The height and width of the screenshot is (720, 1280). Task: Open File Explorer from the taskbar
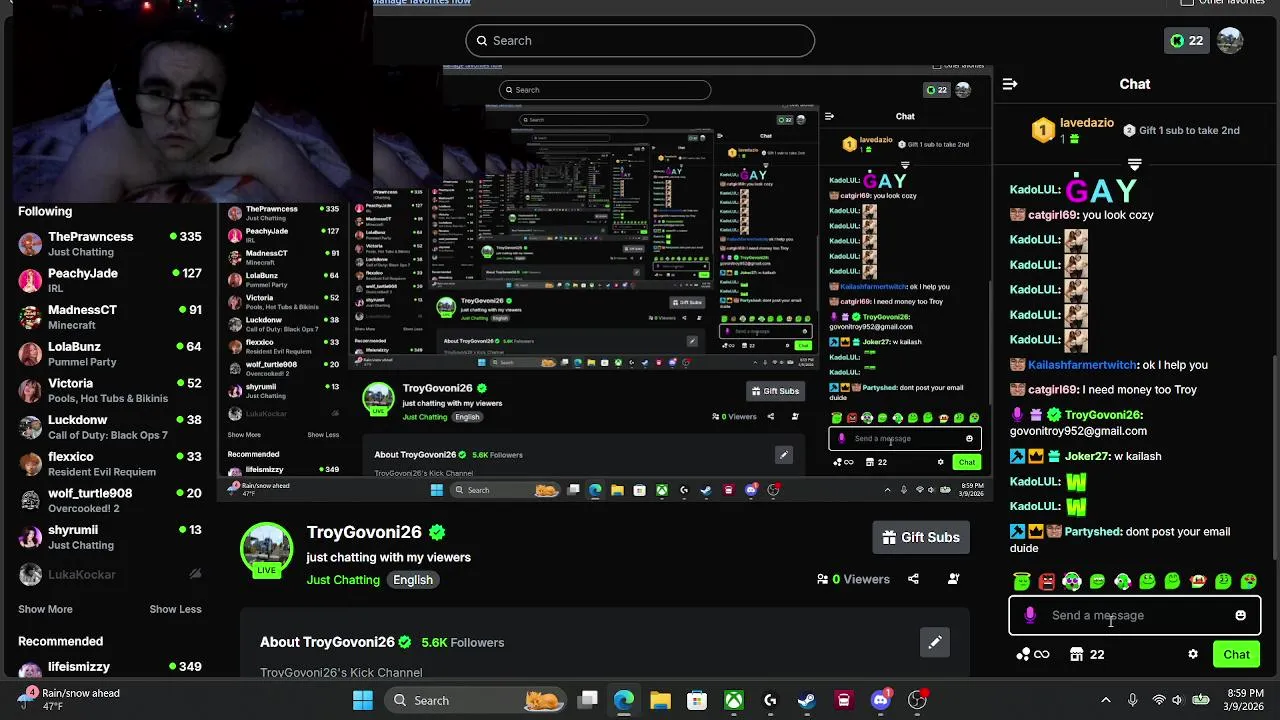click(660, 700)
